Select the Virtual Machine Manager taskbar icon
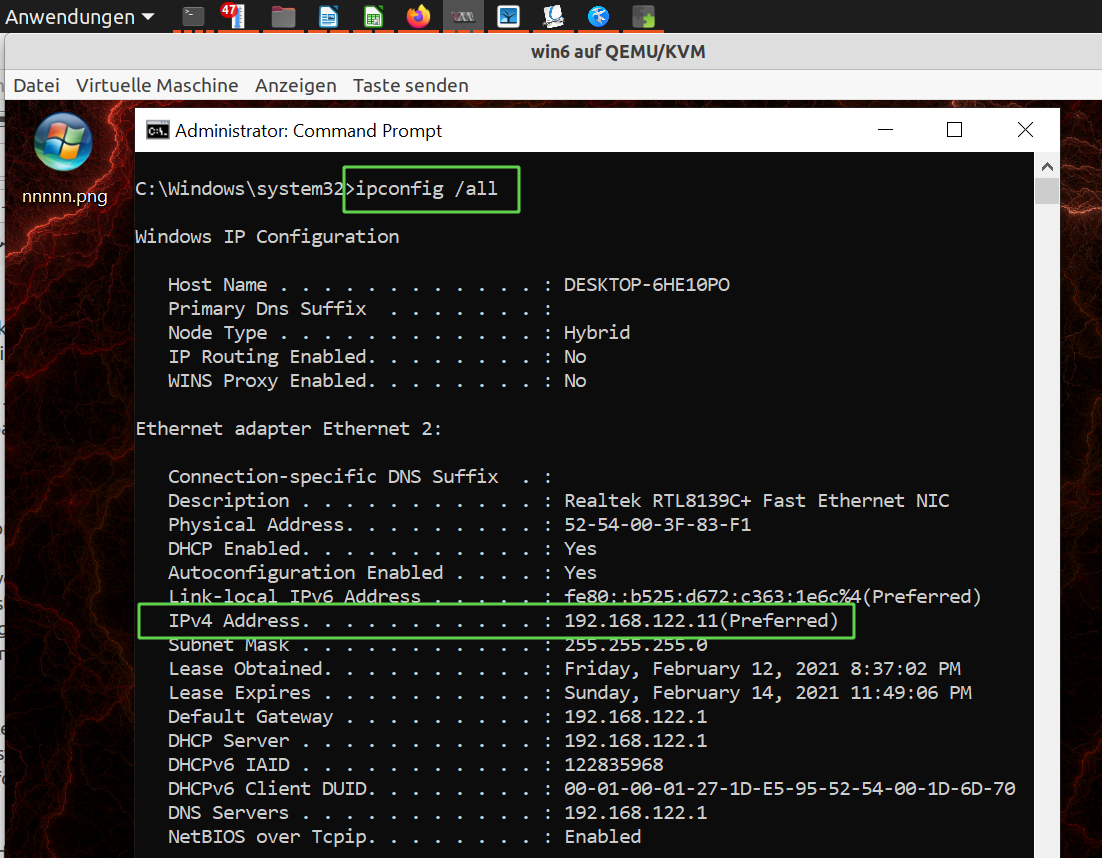The height and width of the screenshot is (858, 1102). click(x=463, y=16)
